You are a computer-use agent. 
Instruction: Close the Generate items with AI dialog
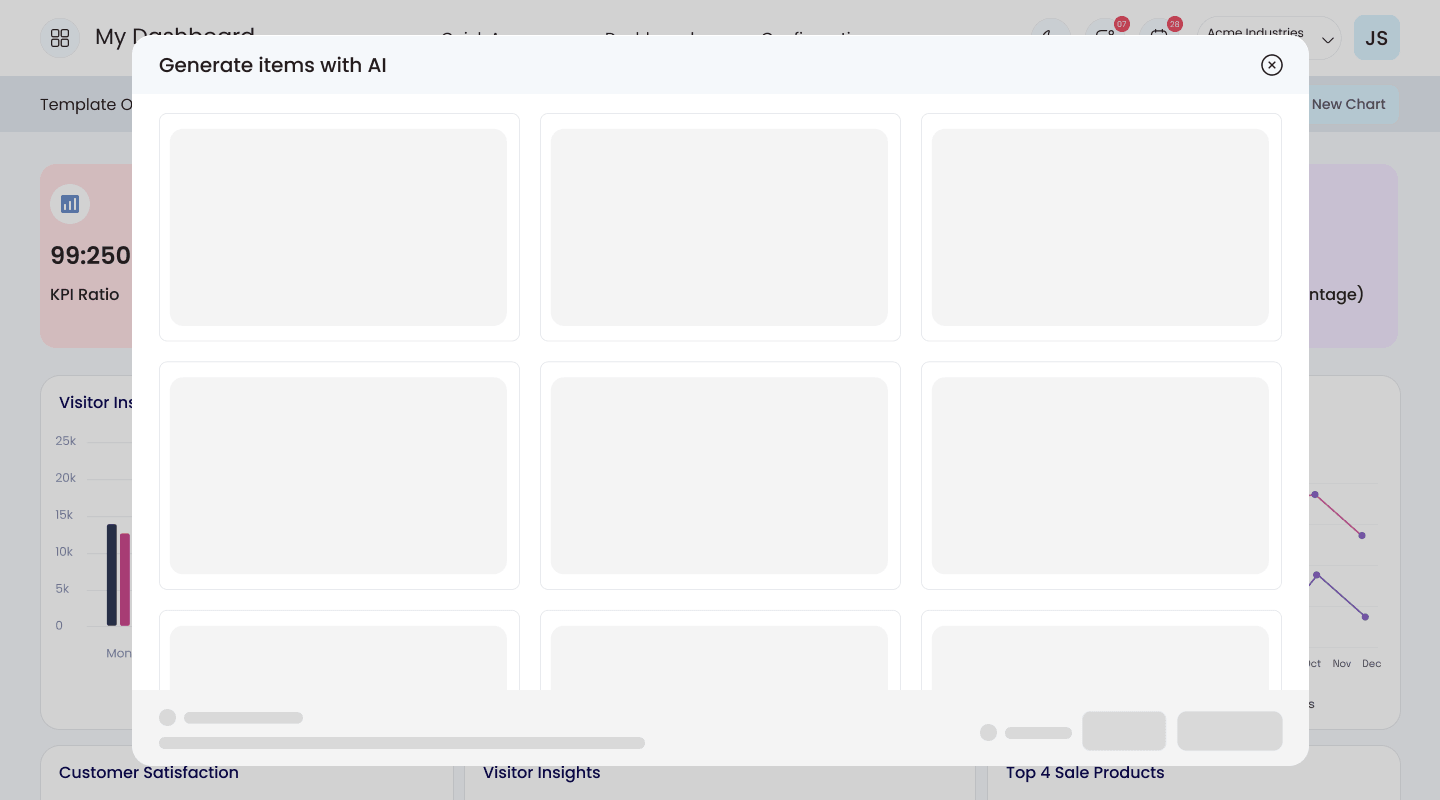point(1271,65)
